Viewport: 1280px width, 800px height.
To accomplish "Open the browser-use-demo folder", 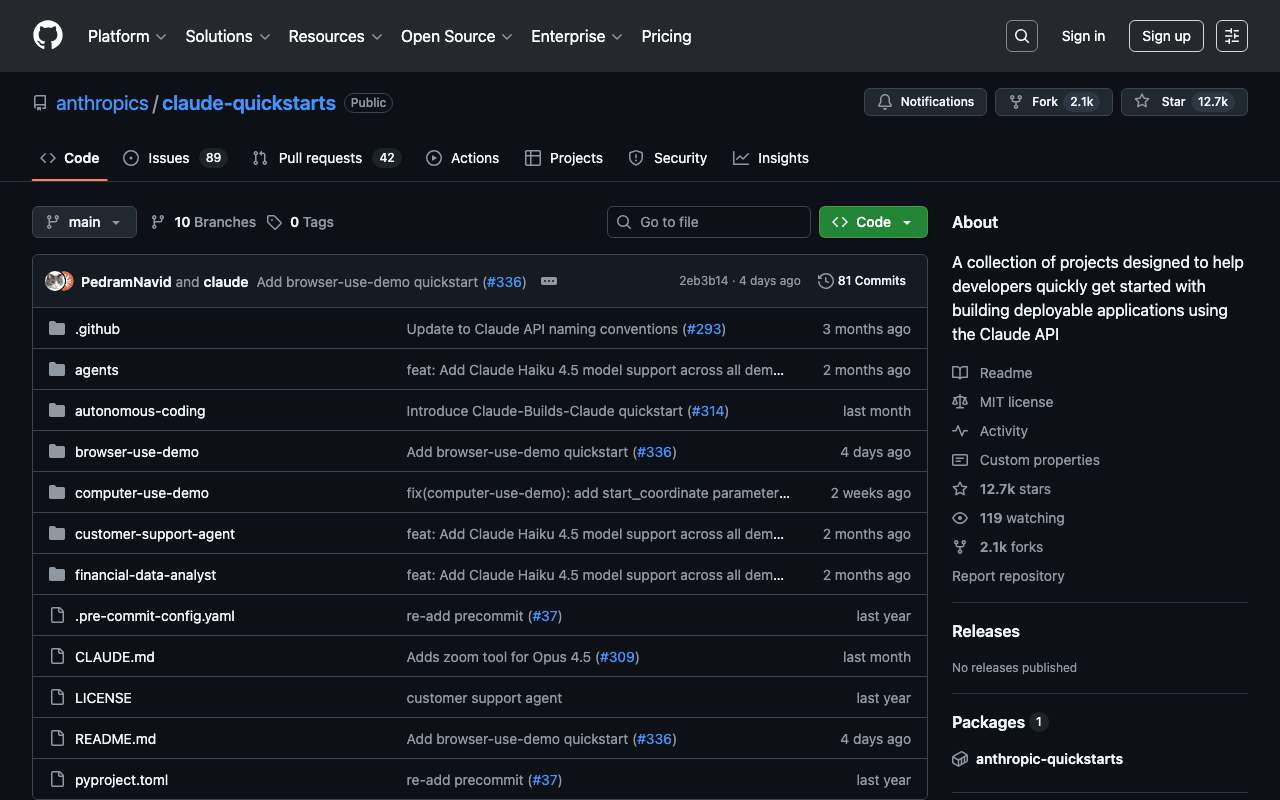I will 137,452.
